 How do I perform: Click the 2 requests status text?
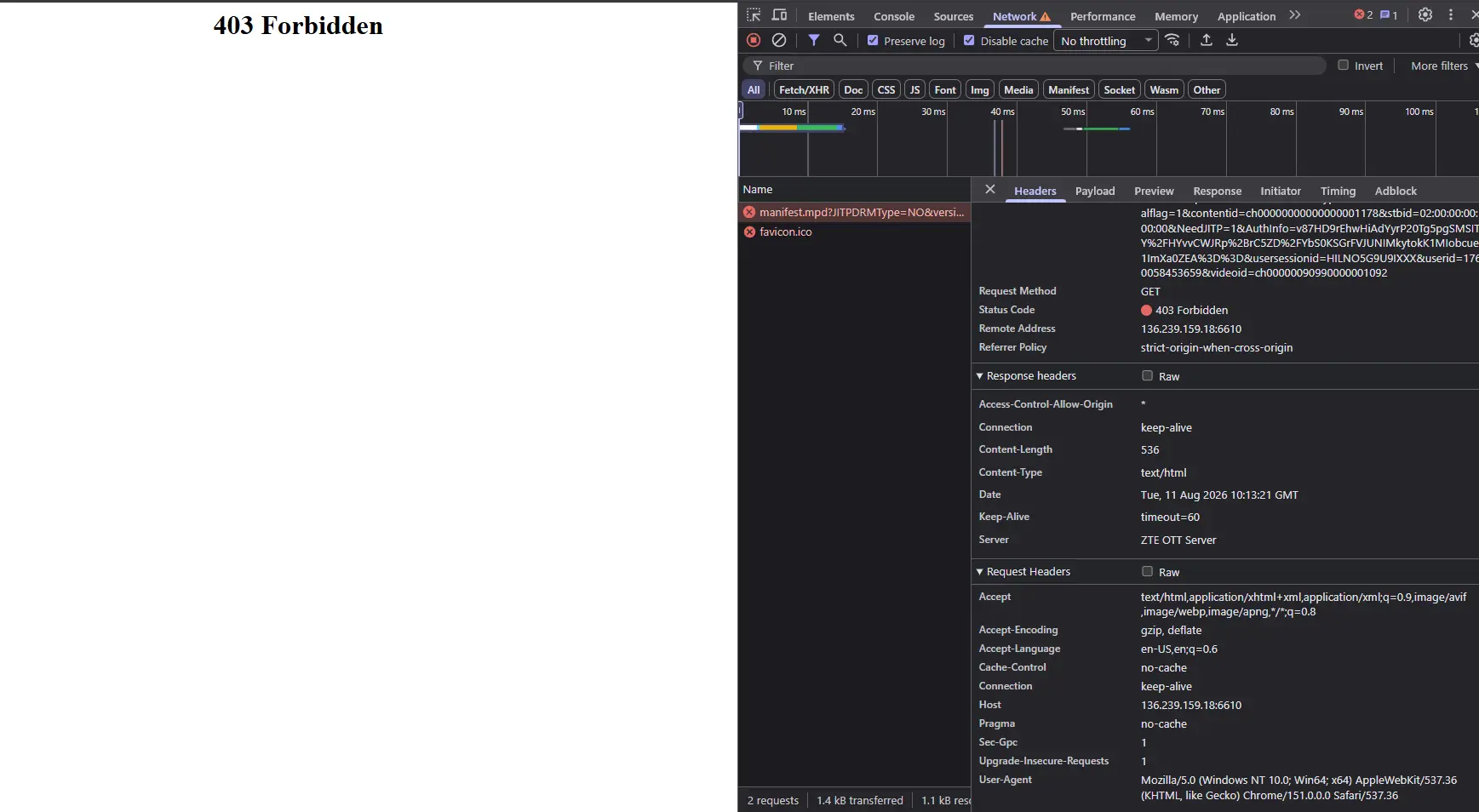click(773, 801)
